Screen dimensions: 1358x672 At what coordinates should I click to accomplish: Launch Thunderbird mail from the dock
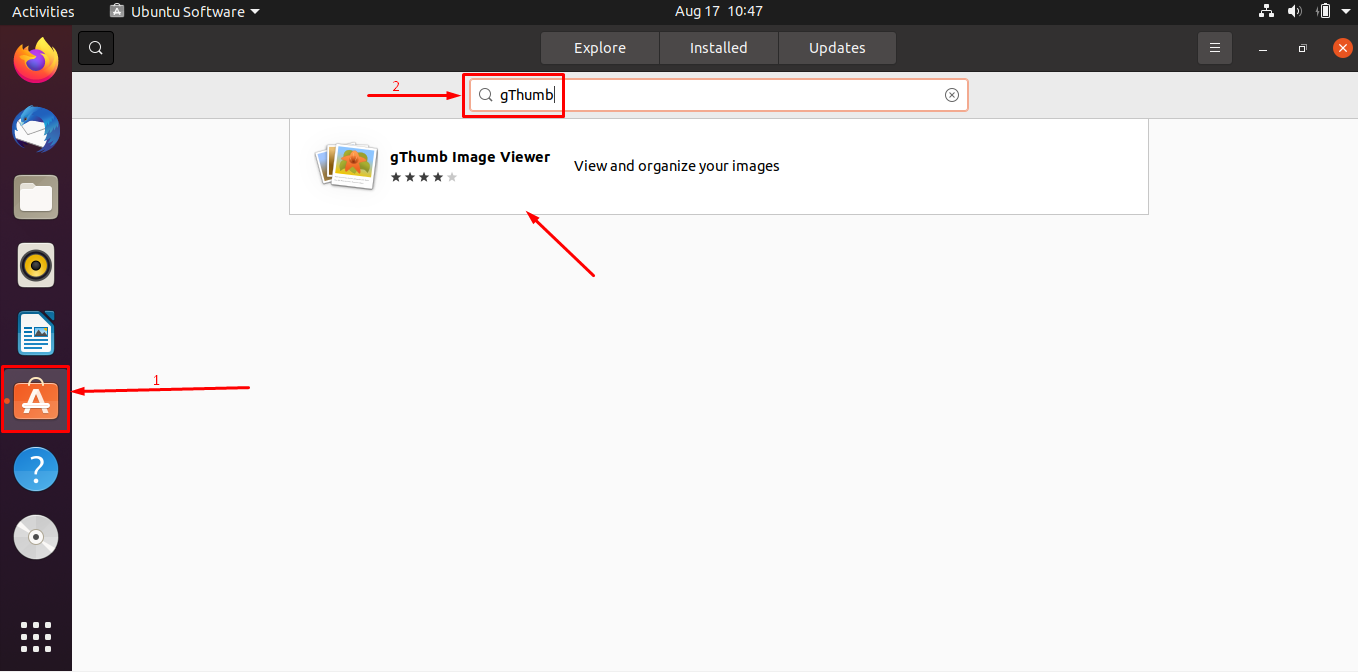36,130
